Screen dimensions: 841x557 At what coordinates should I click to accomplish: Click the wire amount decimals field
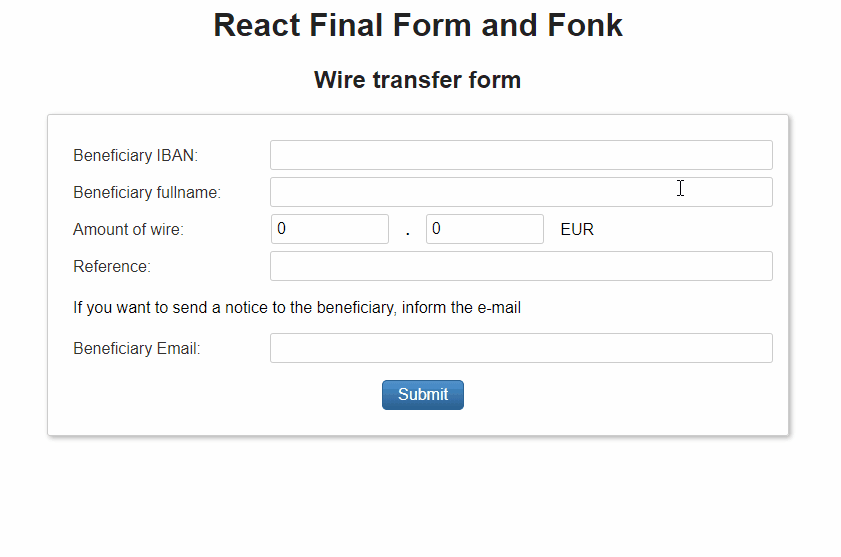pos(484,229)
